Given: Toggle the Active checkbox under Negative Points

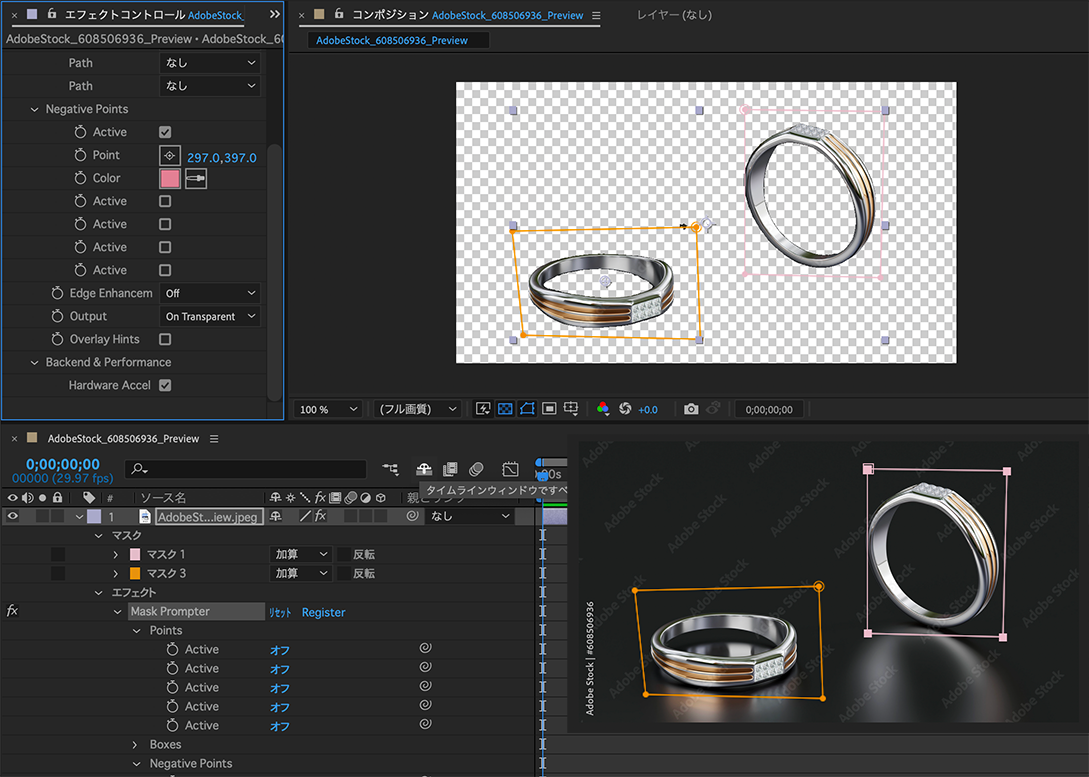Looking at the screenshot, I should [x=165, y=131].
